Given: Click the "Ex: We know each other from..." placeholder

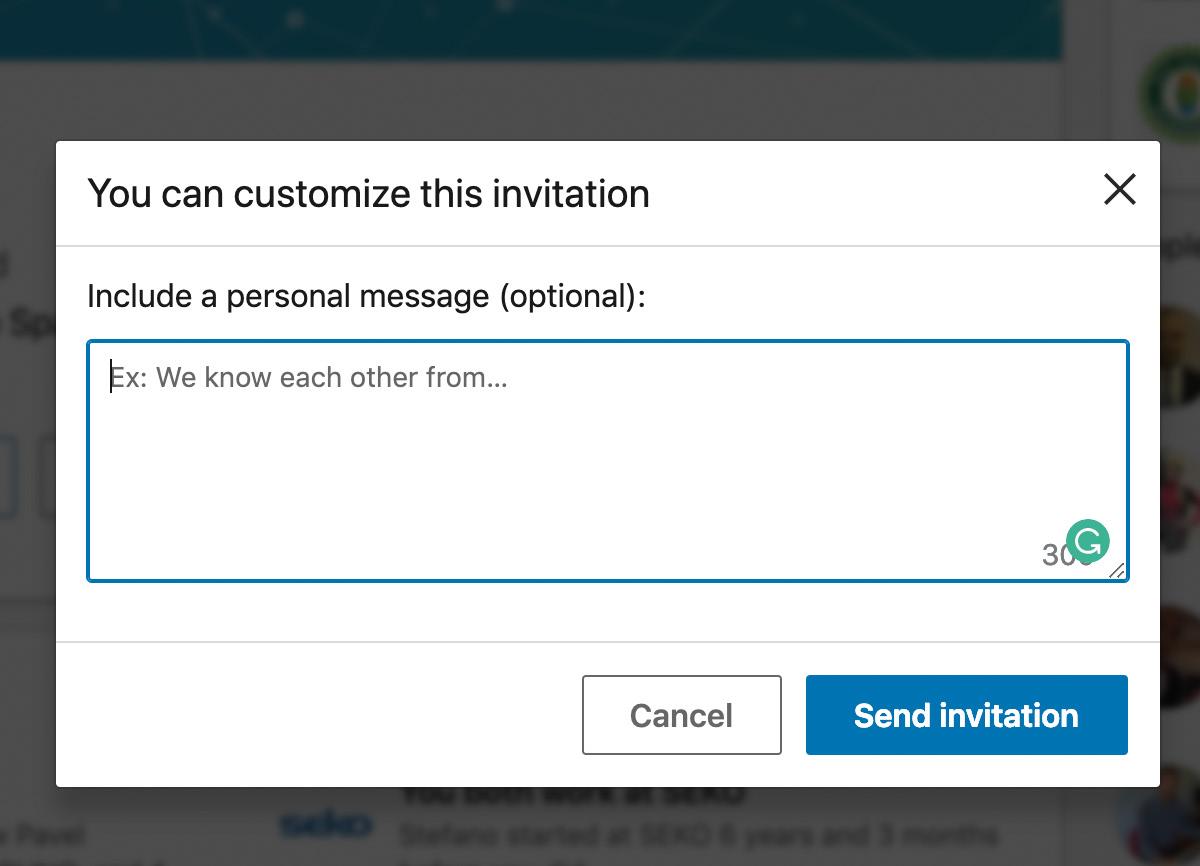Looking at the screenshot, I should [x=309, y=378].
